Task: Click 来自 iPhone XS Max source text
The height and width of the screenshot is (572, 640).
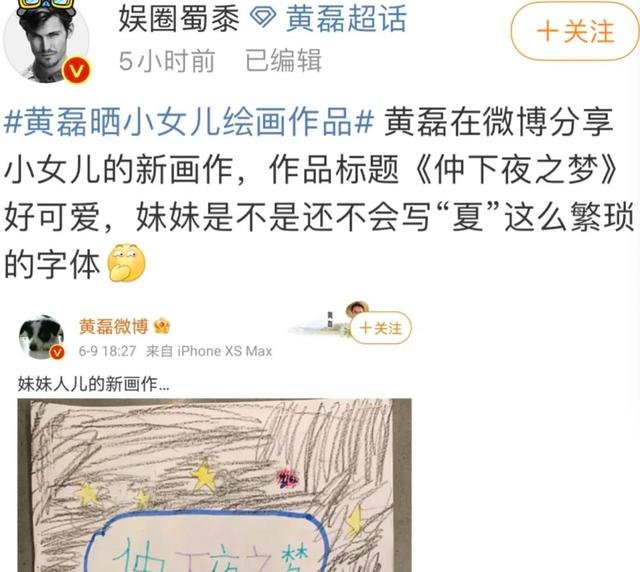Action: pyautogui.click(x=209, y=351)
